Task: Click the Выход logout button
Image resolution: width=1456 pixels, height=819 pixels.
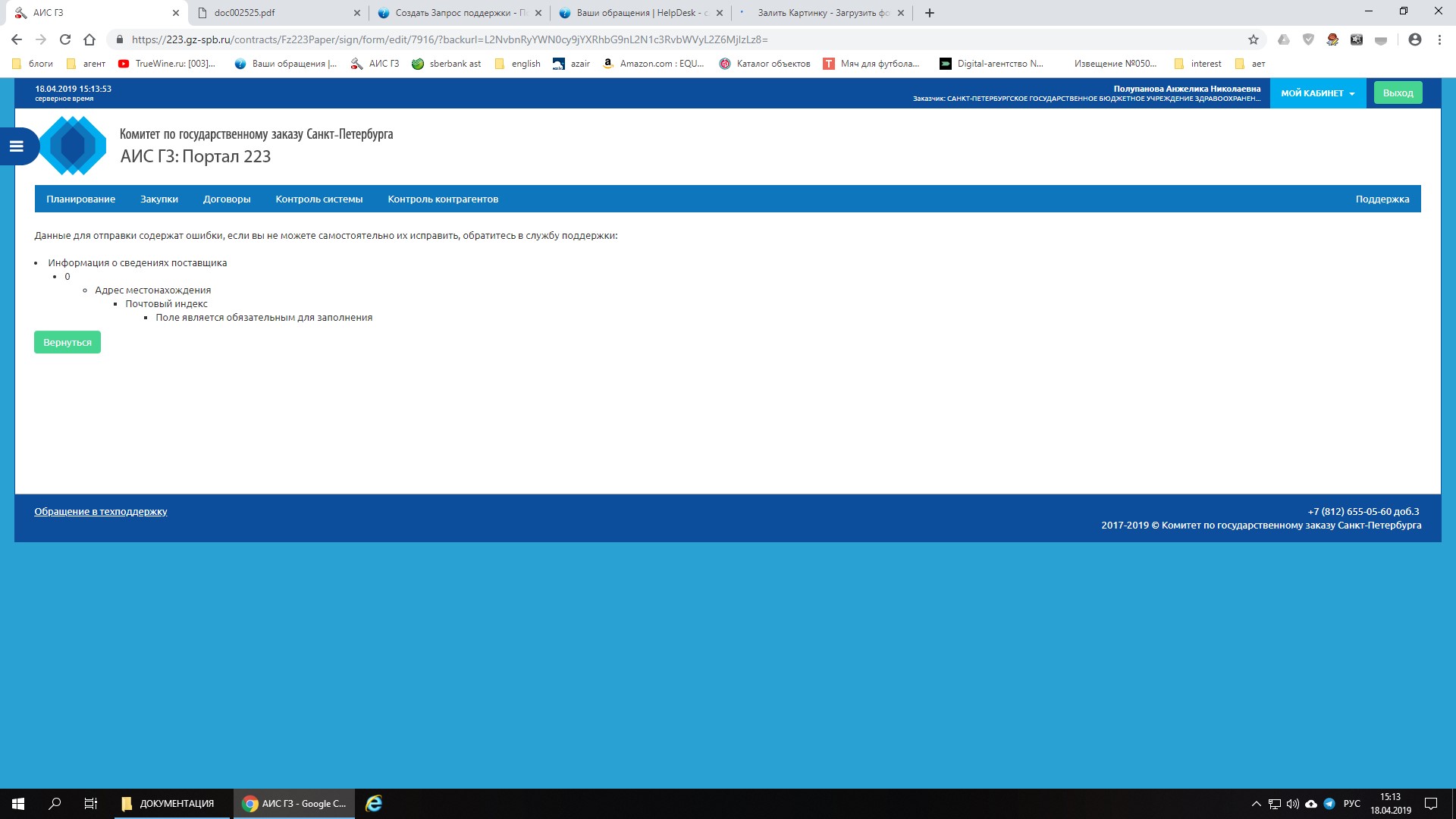Action: pyautogui.click(x=1398, y=93)
